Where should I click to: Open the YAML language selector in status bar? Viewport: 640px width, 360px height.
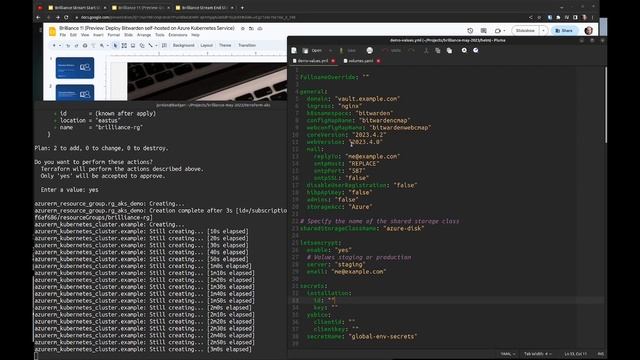click(x=508, y=354)
